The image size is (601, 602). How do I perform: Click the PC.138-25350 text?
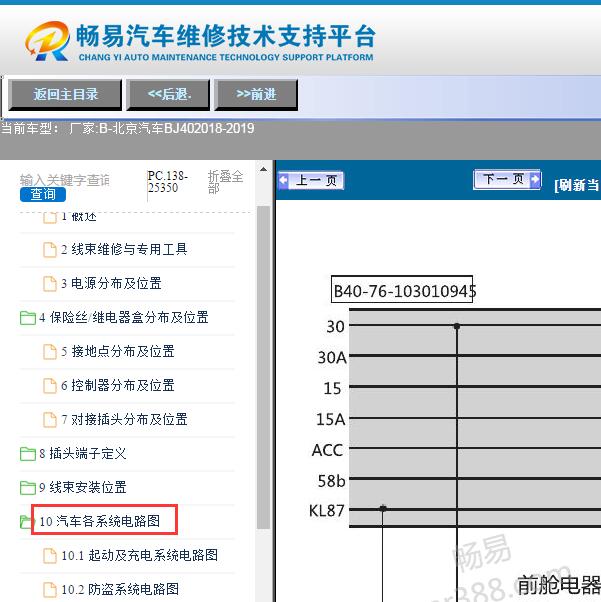point(167,182)
